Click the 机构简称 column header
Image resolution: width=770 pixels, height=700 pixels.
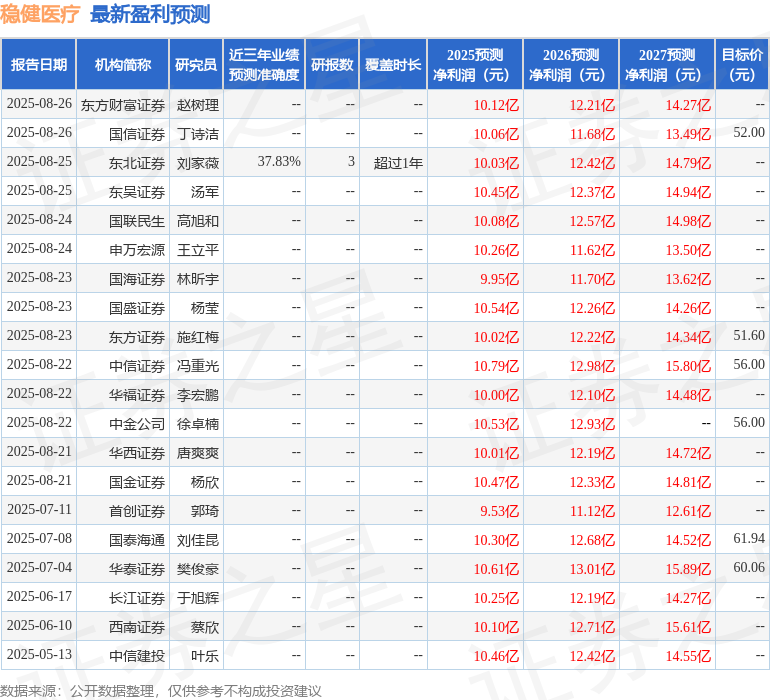point(123,65)
